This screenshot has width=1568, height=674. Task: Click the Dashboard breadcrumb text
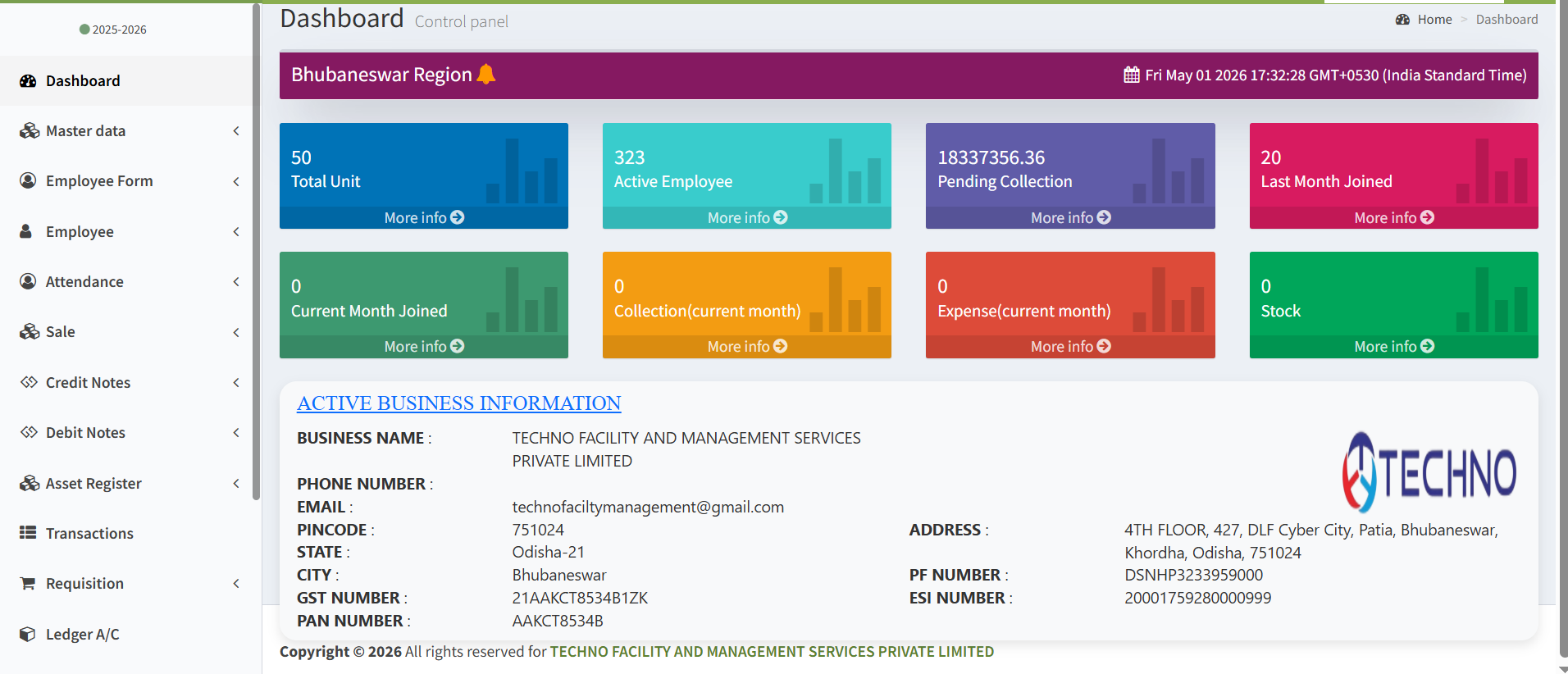tap(1507, 19)
